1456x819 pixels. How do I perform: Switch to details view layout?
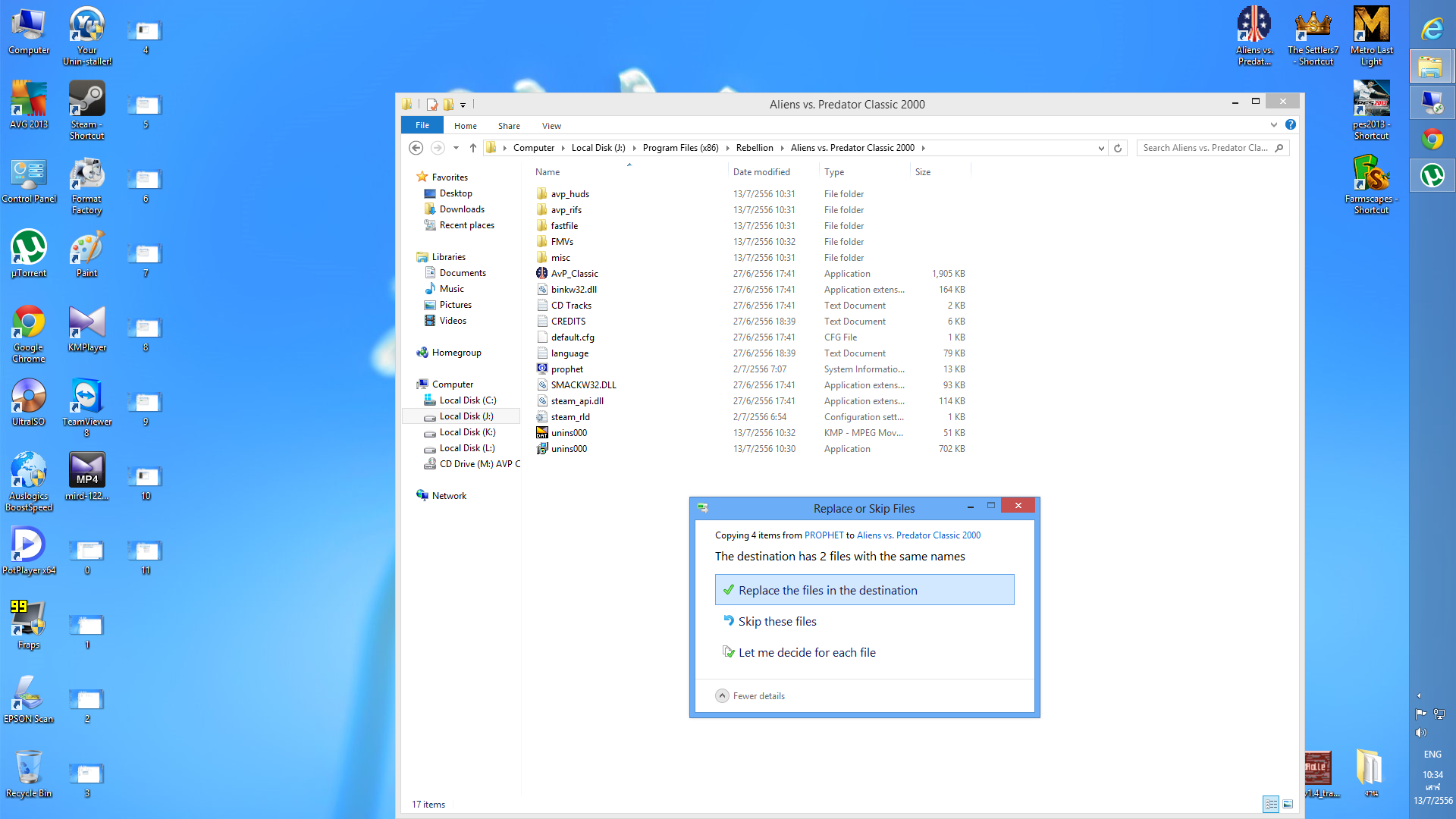(x=1271, y=804)
